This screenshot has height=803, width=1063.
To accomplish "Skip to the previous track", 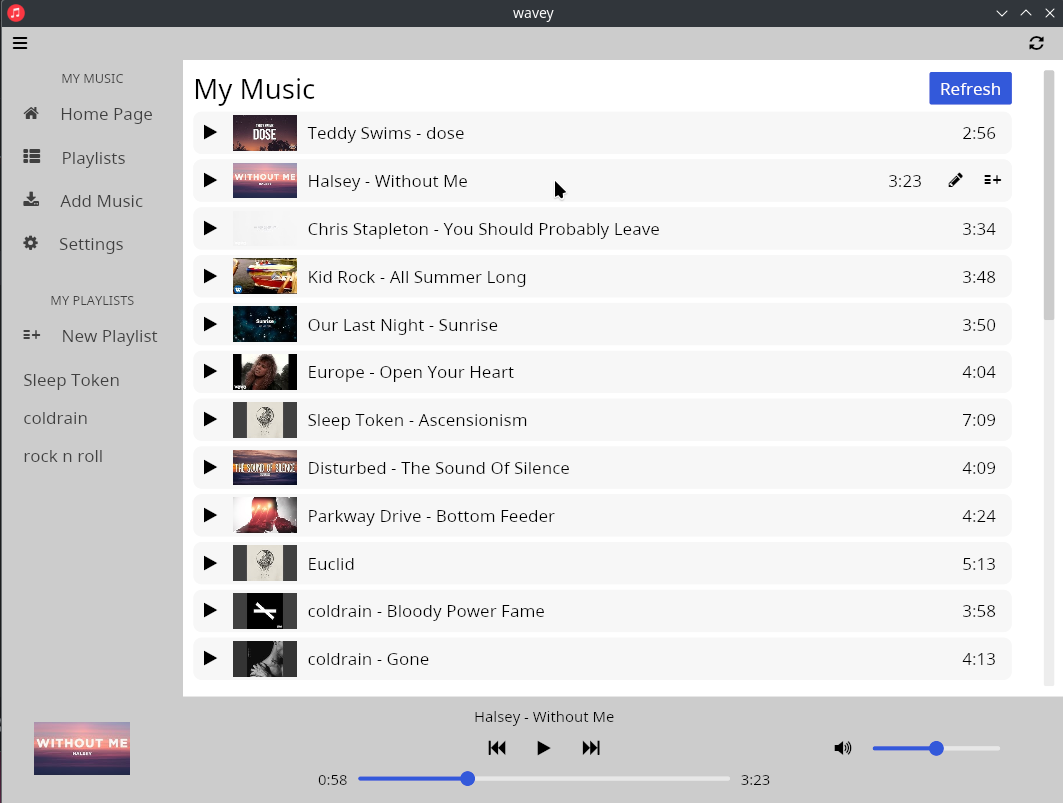I will (x=497, y=748).
